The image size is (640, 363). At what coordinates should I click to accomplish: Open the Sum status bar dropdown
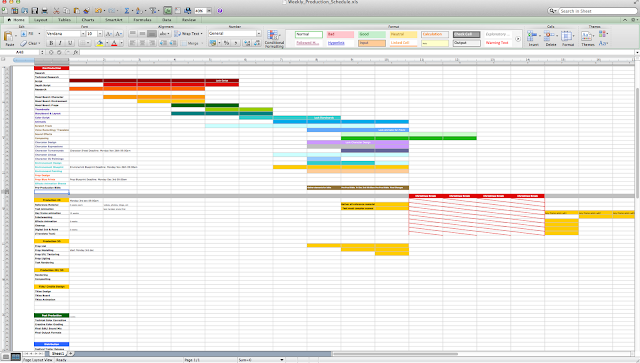[x=282, y=360]
